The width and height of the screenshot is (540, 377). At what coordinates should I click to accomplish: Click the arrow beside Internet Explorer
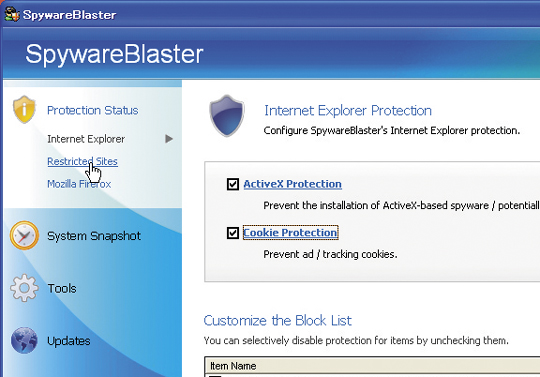(169, 139)
